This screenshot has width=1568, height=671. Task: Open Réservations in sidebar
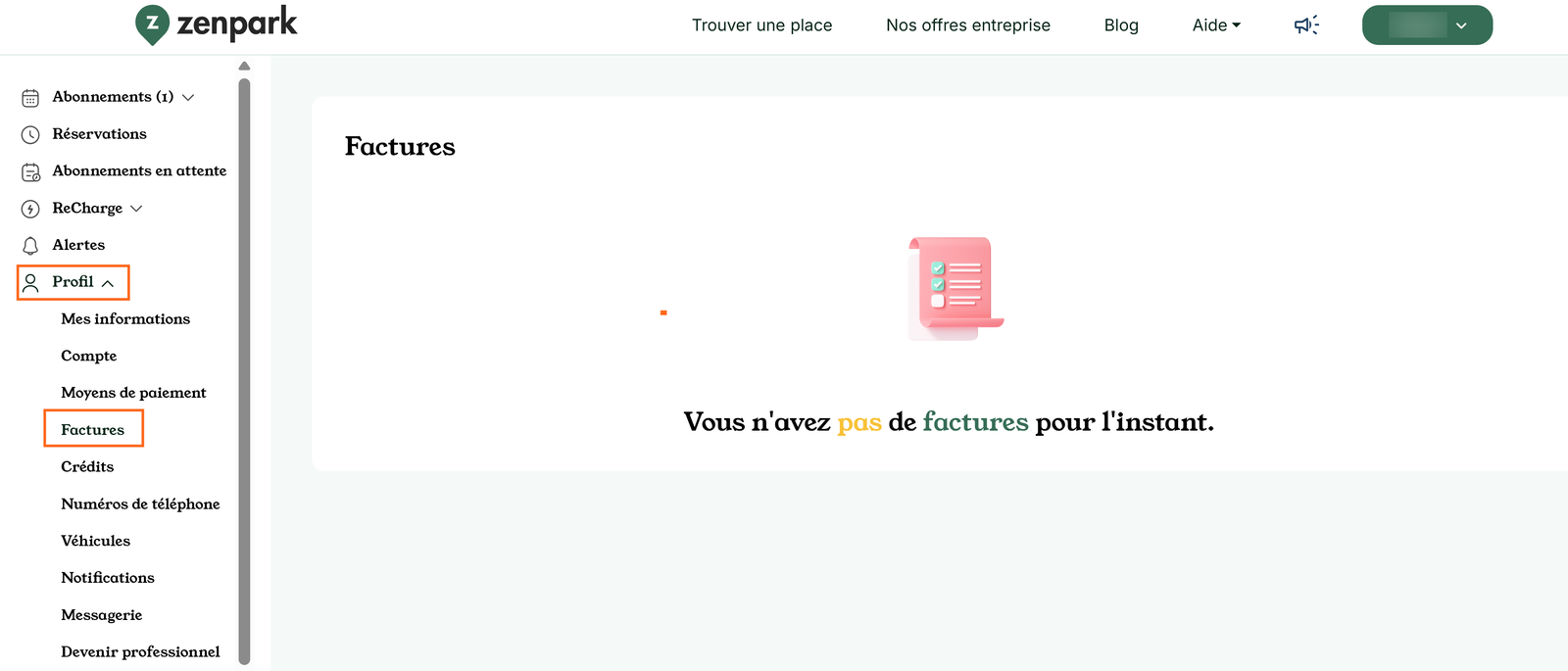click(99, 134)
